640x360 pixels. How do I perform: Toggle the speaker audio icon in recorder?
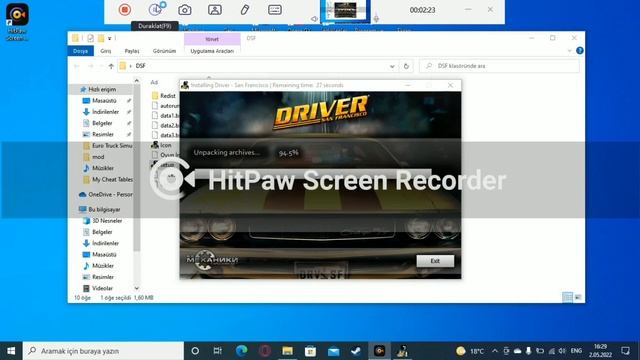coord(314,18)
